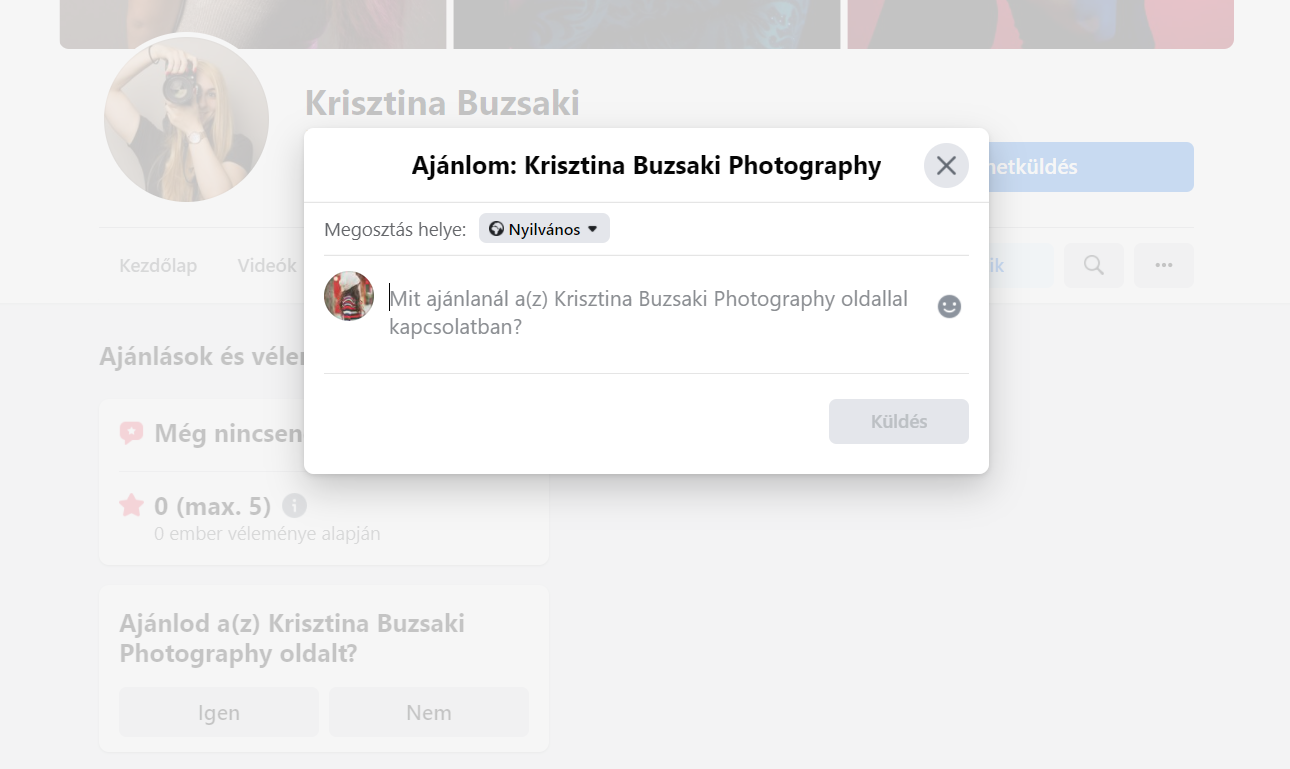Image resolution: width=1290 pixels, height=769 pixels.
Task: Open the middle cover photo
Action: pyautogui.click(x=647, y=24)
